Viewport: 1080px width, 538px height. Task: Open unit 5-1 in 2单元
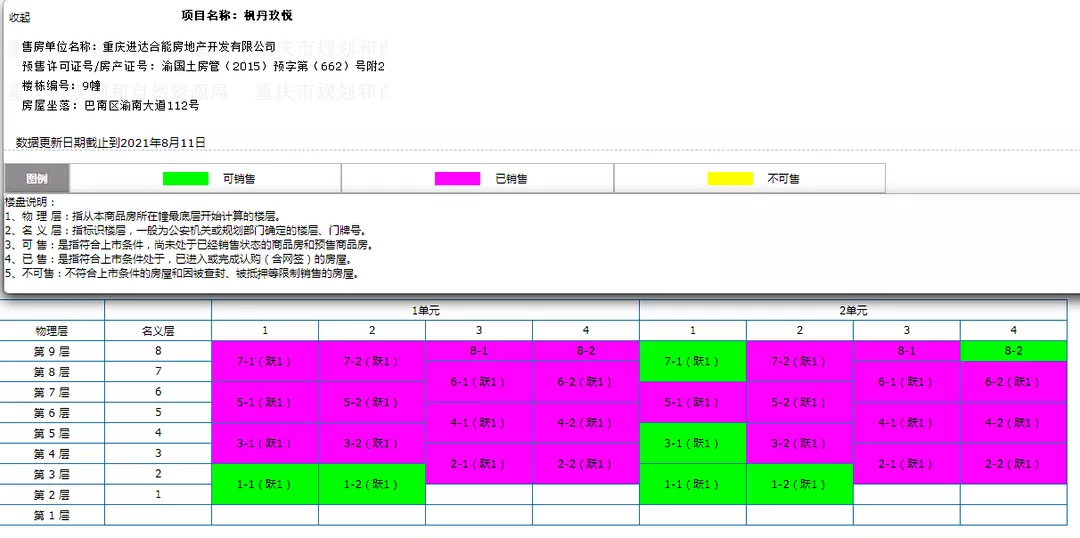coord(693,402)
